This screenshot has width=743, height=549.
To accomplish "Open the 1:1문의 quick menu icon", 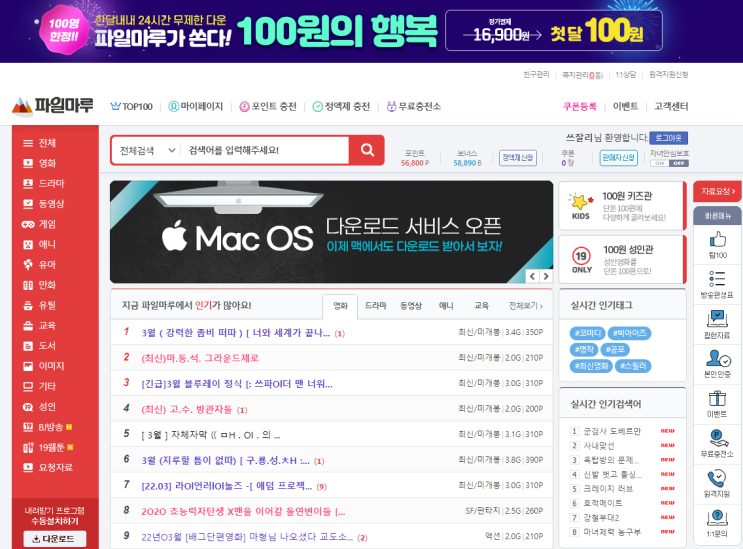I will click(717, 523).
